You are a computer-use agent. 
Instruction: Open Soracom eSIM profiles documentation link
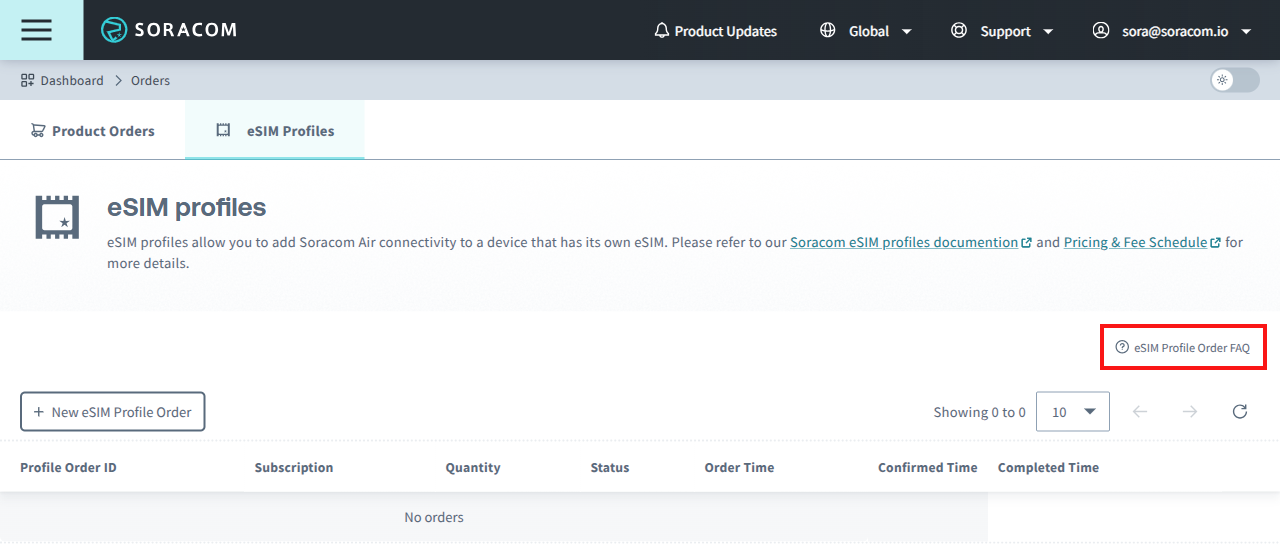[x=911, y=242]
